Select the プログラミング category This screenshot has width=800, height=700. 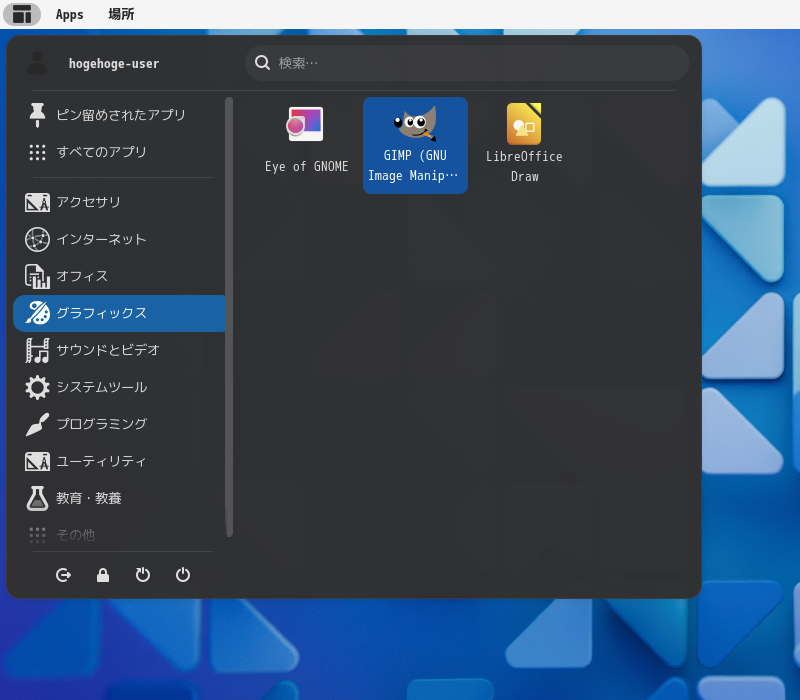[x=119, y=424]
